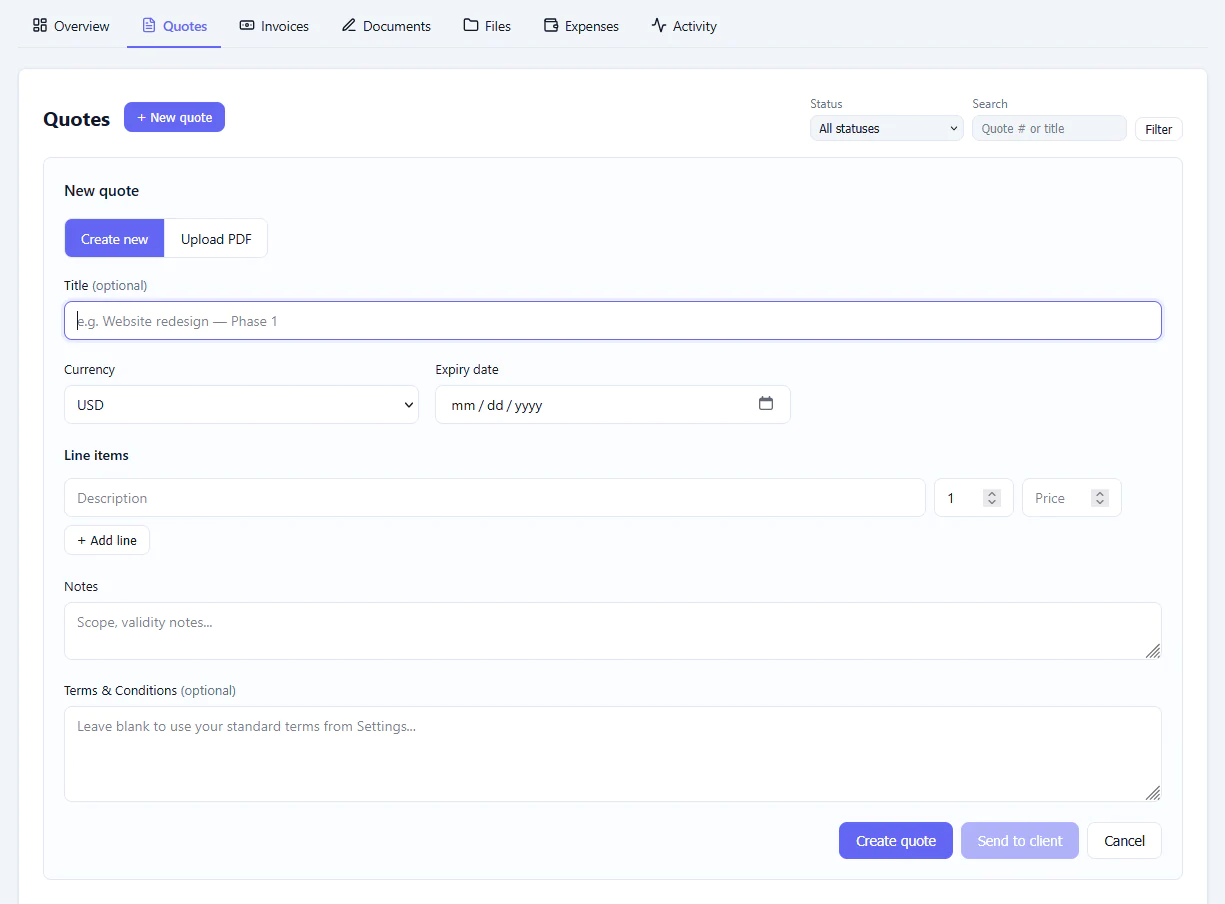Select the Quotes tab label
This screenshot has width=1225, height=904.
[x=185, y=26]
